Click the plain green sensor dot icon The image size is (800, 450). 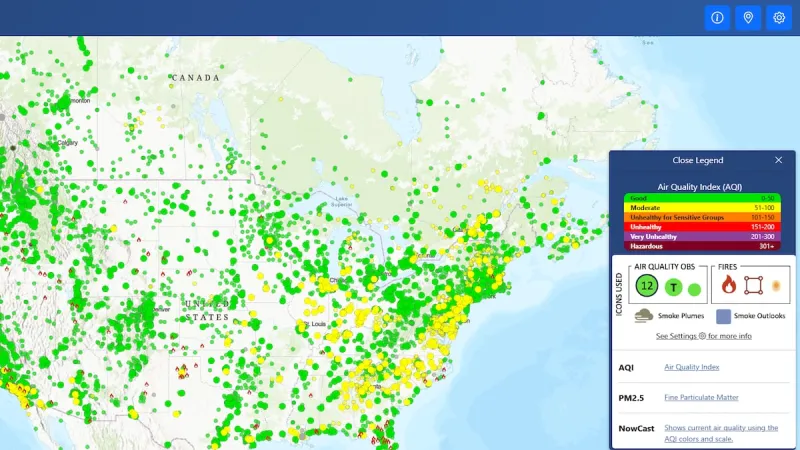[694, 290]
